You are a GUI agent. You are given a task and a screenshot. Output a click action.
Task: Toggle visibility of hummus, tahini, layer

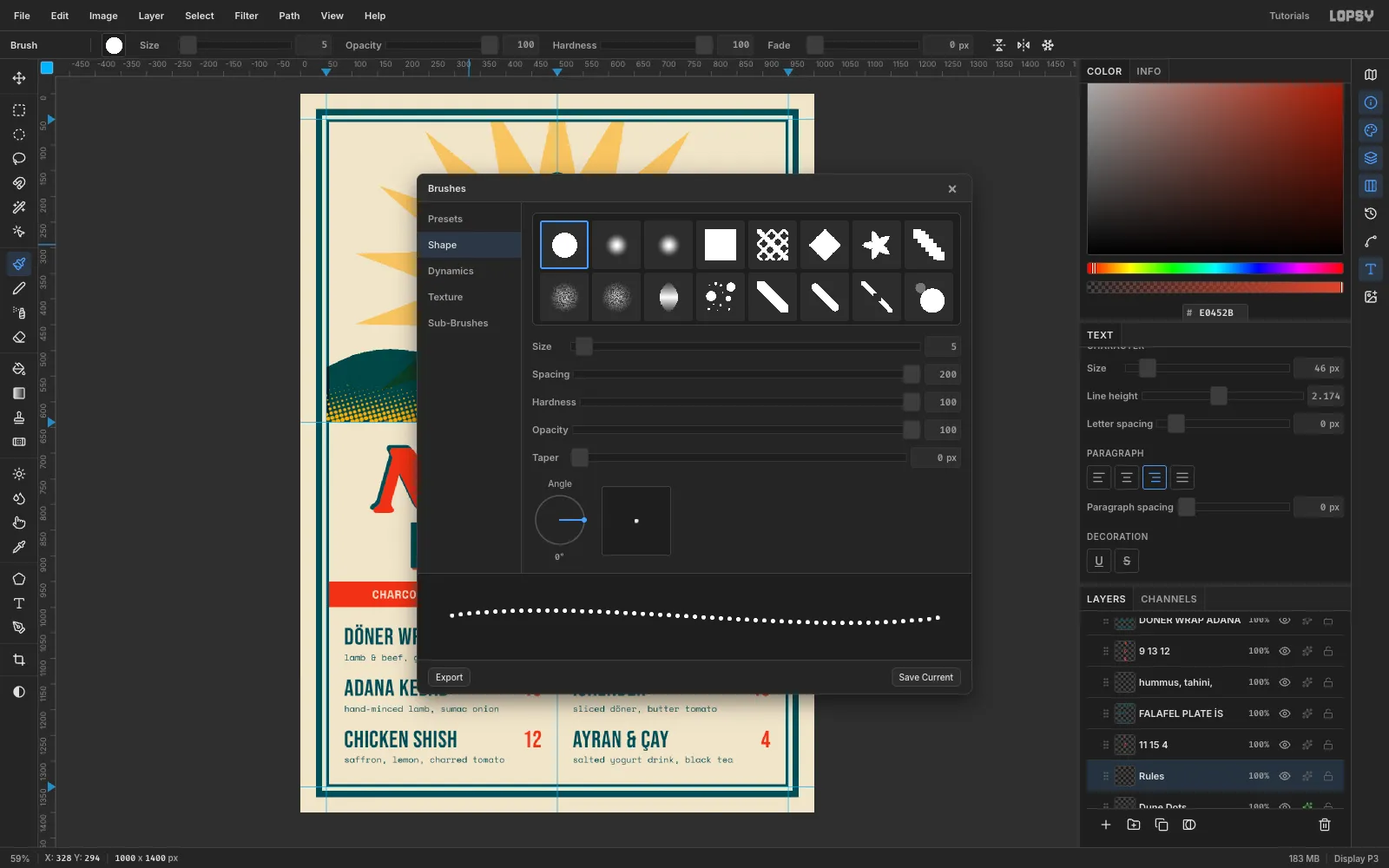(1285, 682)
